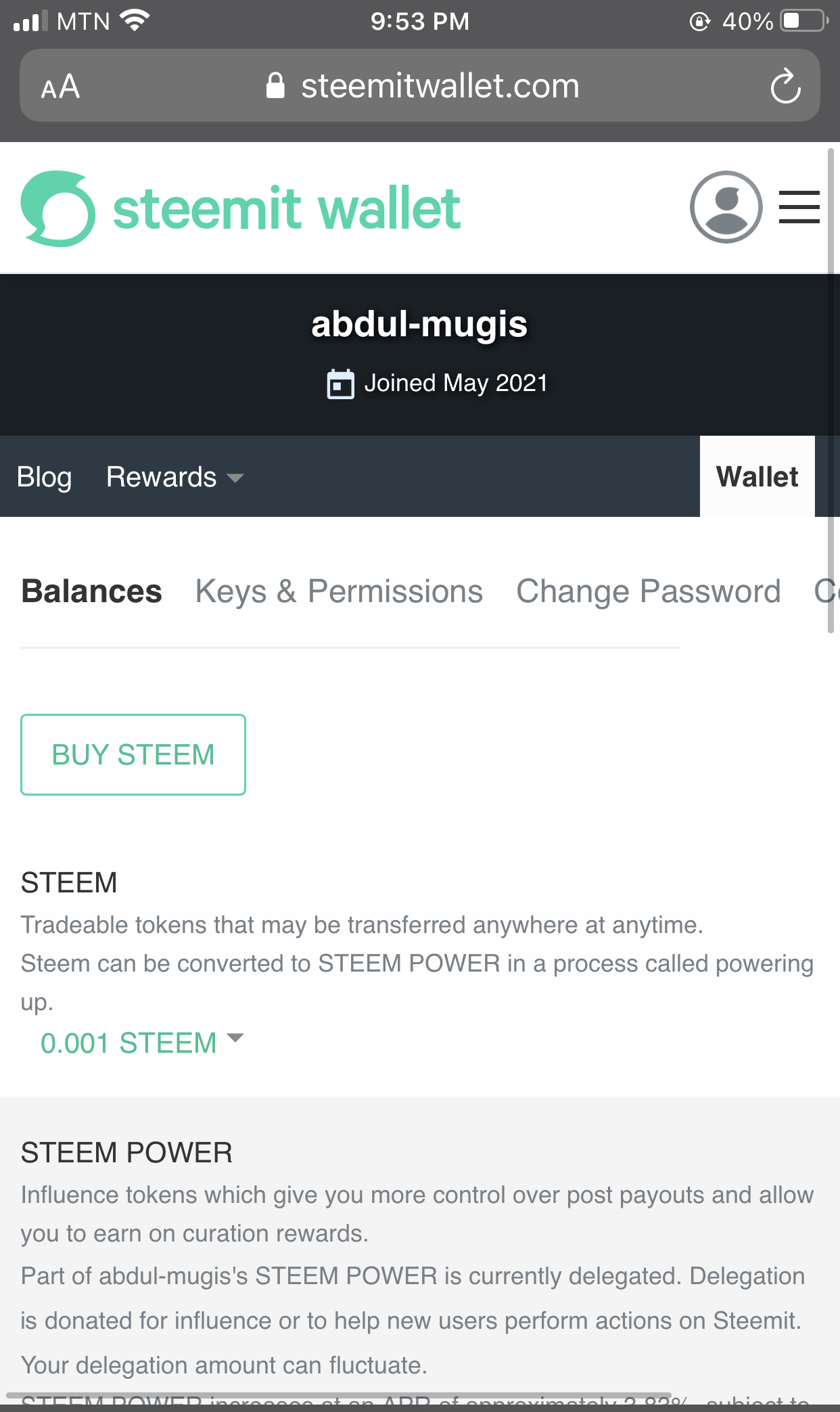Select the Wallet tab
840x1412 pixels.
[x=757, y=477]
